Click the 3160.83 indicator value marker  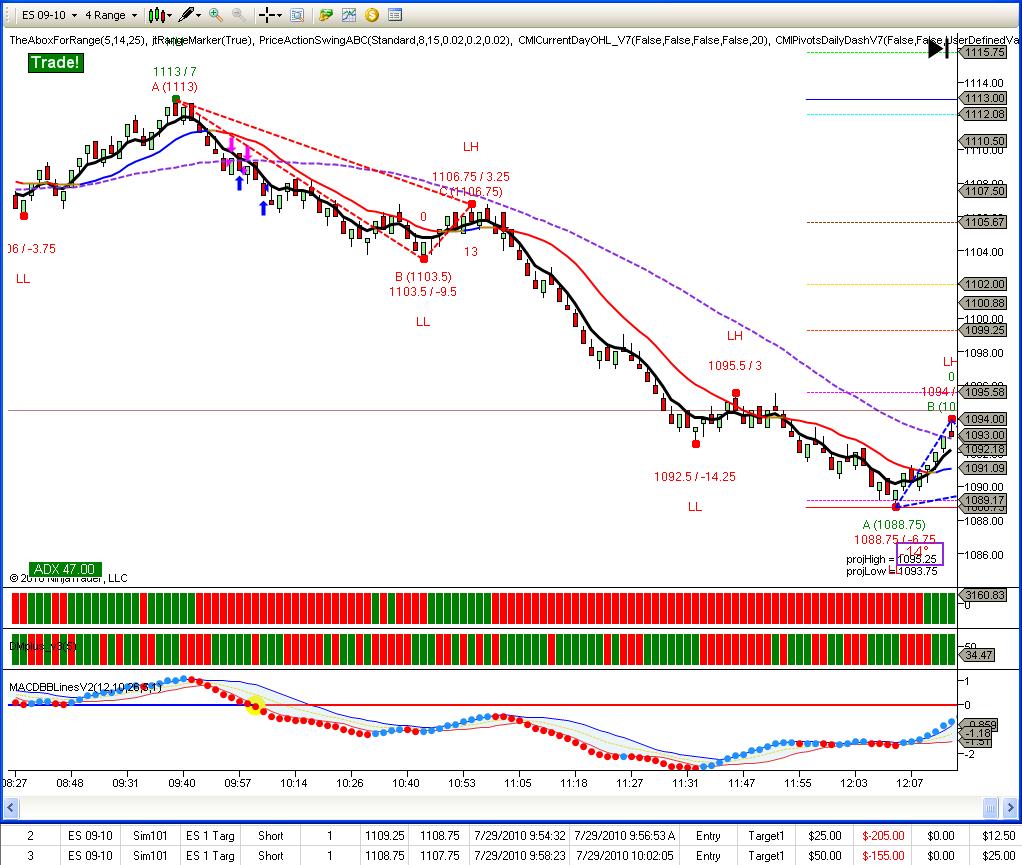point(983,595)
